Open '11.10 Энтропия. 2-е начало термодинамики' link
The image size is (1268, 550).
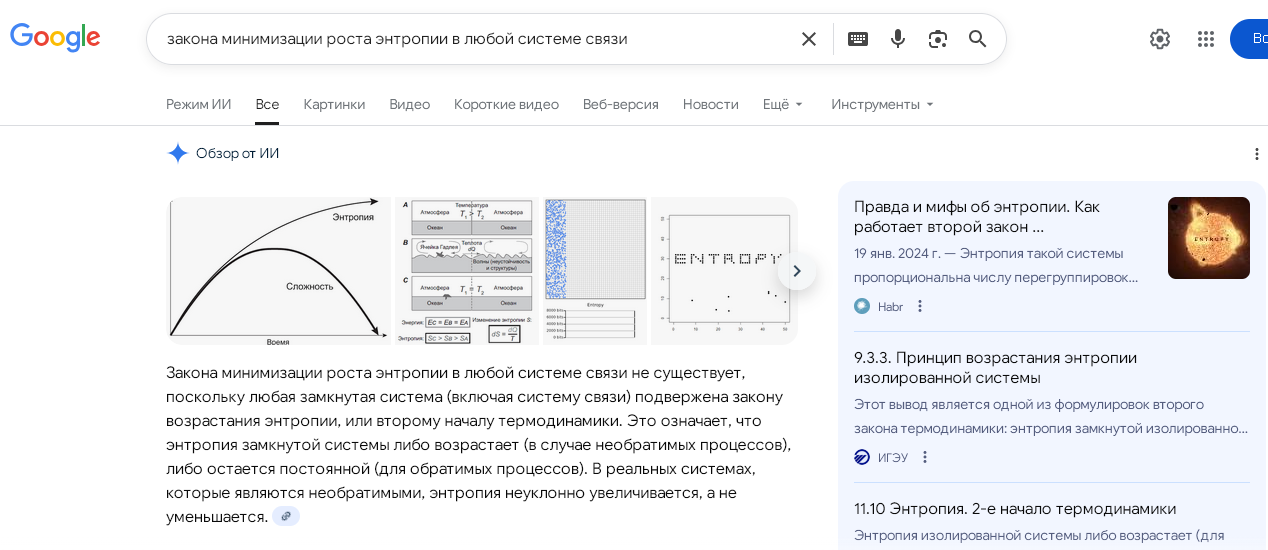click(x=1015, y=509)
